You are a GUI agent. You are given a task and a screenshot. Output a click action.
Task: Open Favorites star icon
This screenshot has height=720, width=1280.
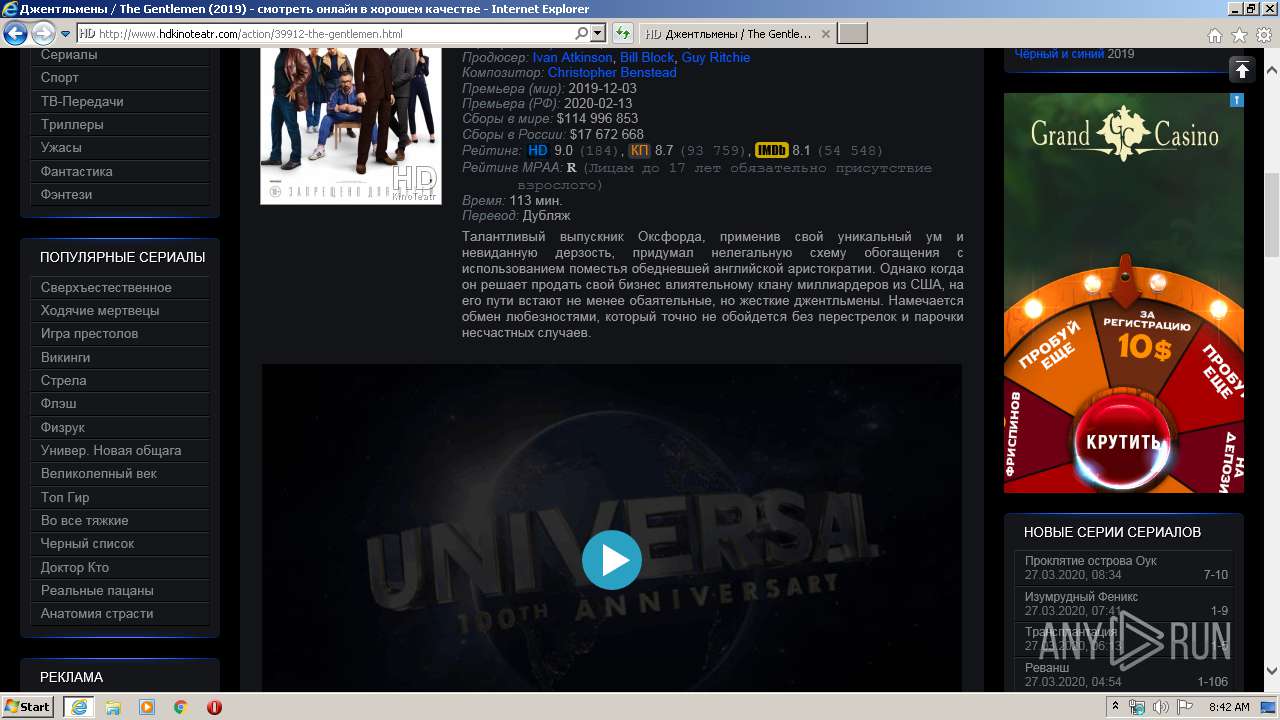point(1239,35)
